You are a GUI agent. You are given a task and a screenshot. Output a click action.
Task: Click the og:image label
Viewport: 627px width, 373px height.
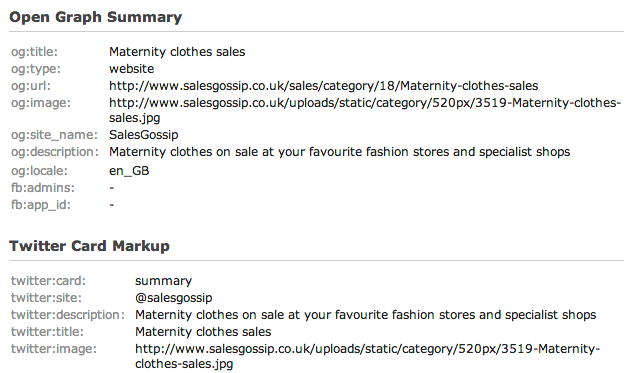tap(41, 103)
